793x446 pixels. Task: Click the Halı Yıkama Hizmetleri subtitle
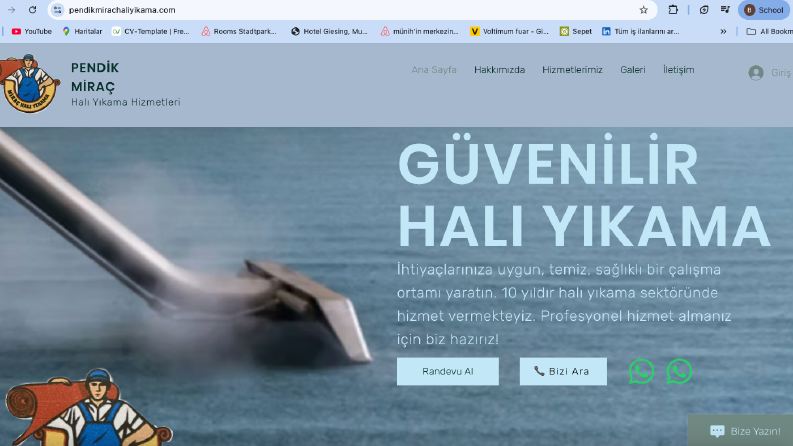(125, 102)
